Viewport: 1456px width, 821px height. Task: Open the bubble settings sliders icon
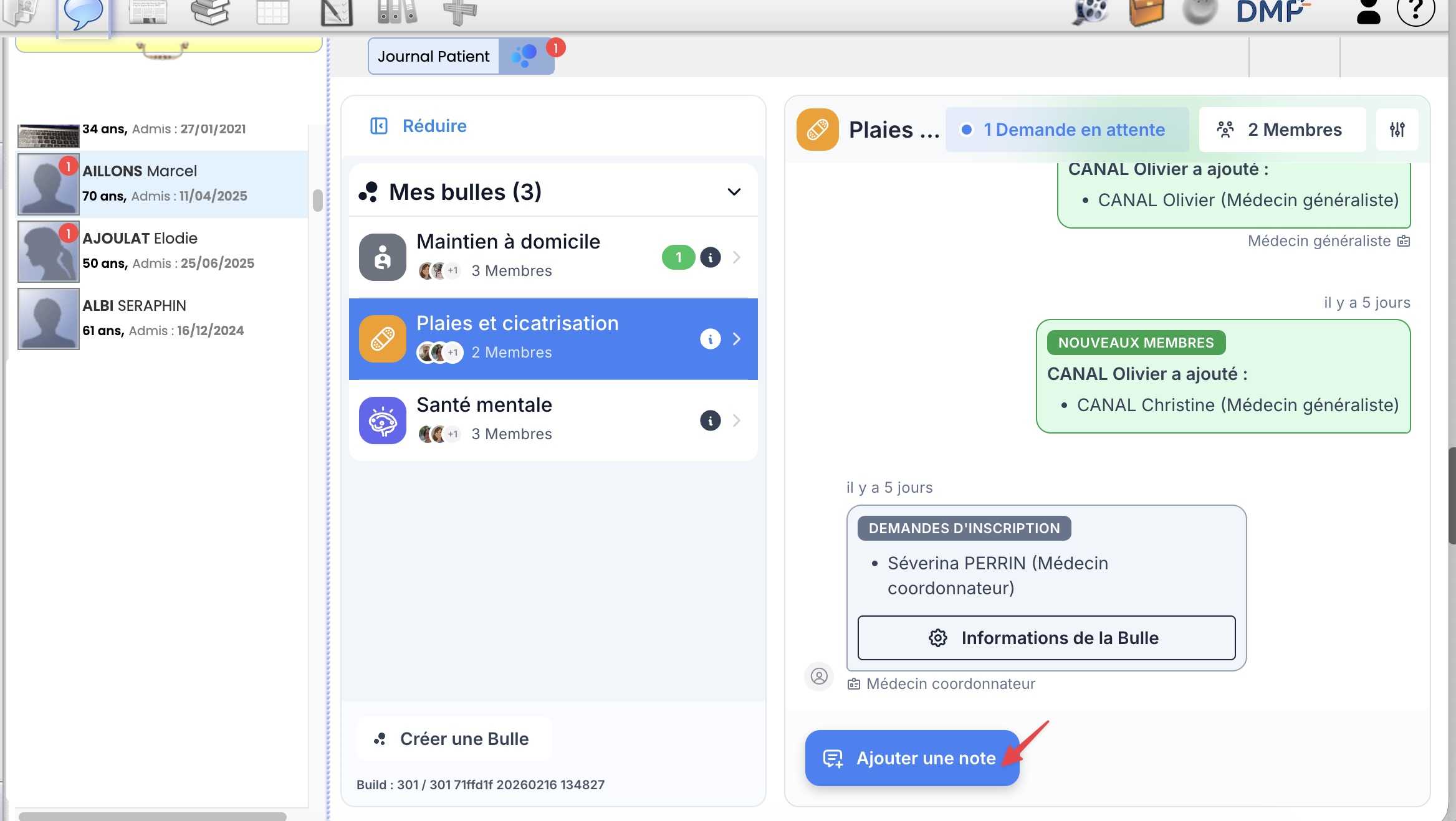pyautogui.click(x=1397, y=130)
